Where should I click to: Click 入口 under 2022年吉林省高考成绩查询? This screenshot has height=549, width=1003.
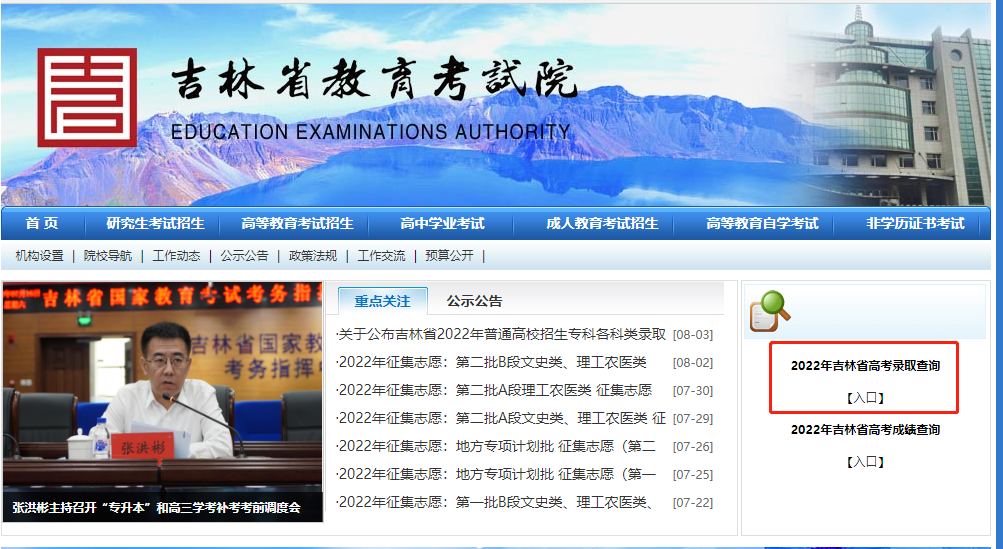tap(865, 462)
